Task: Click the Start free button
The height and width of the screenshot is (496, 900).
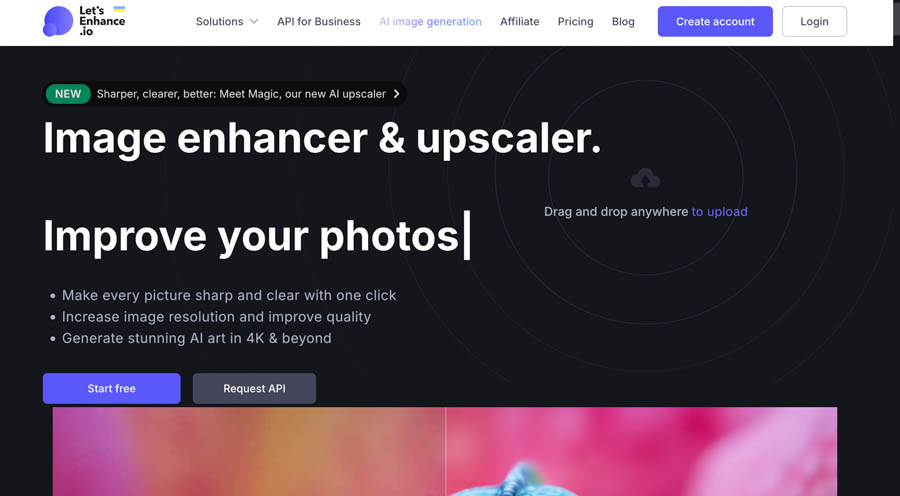Action: 111,389
